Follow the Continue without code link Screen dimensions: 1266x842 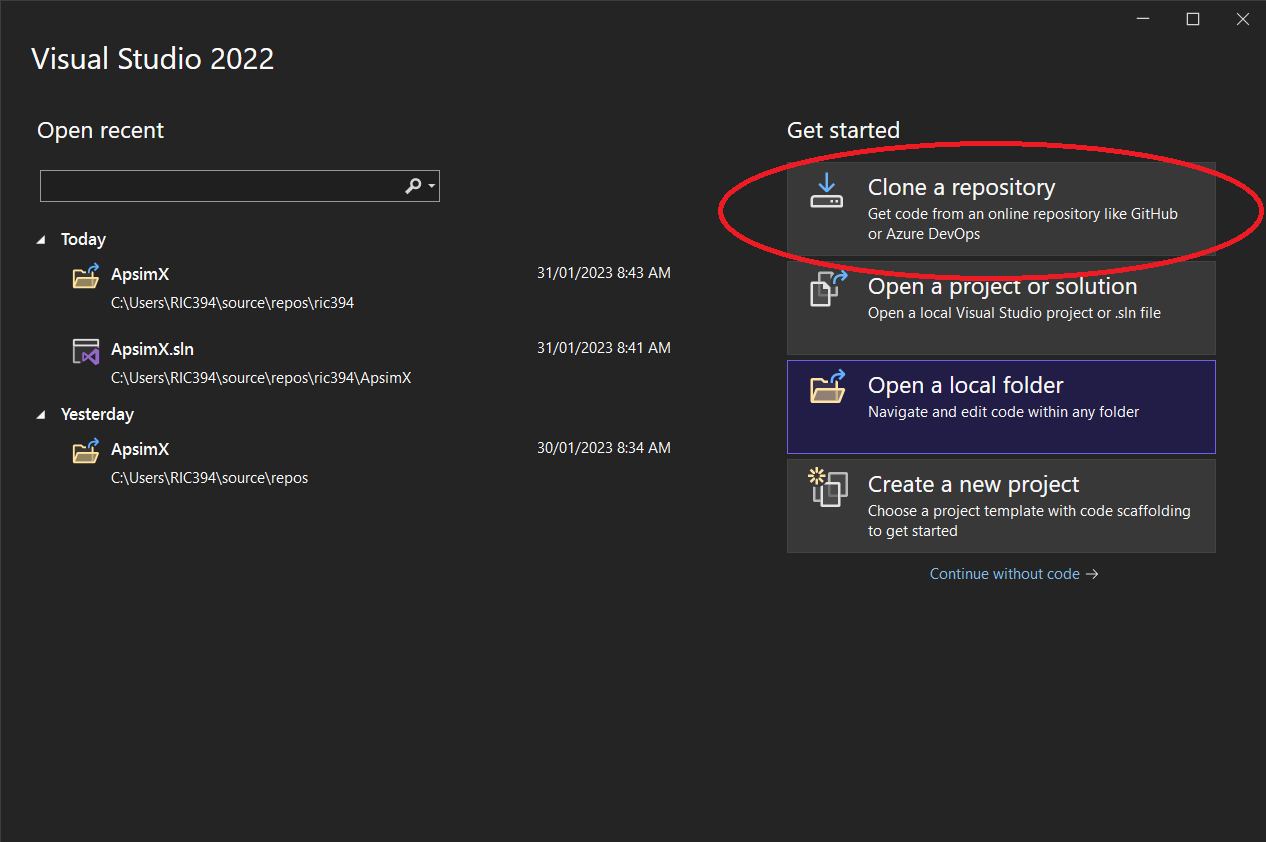pyautogui.click(x=1014, y=574)
